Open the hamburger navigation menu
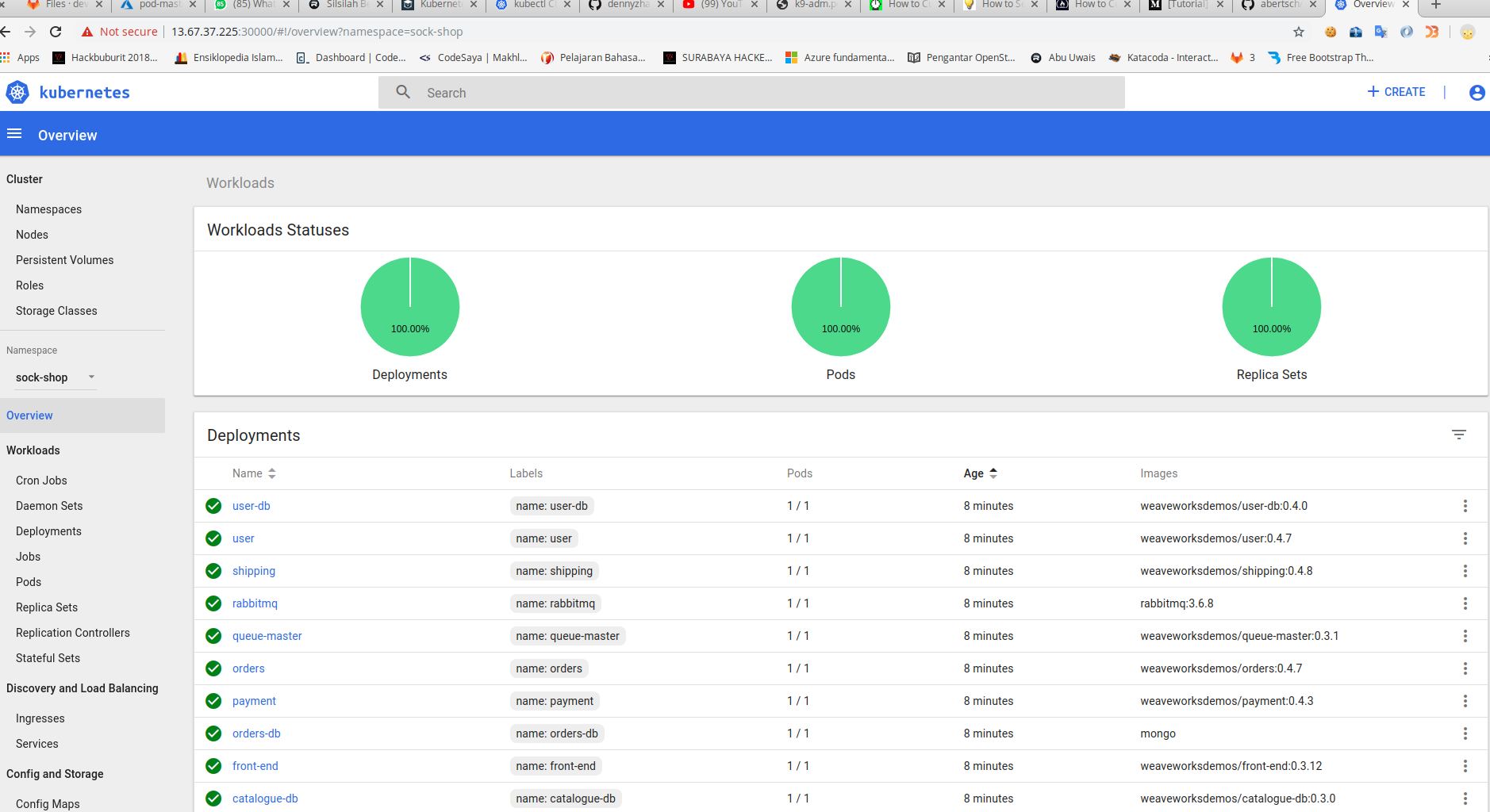Viewport: 1490px width, 812px height. (x=14, y=134)
